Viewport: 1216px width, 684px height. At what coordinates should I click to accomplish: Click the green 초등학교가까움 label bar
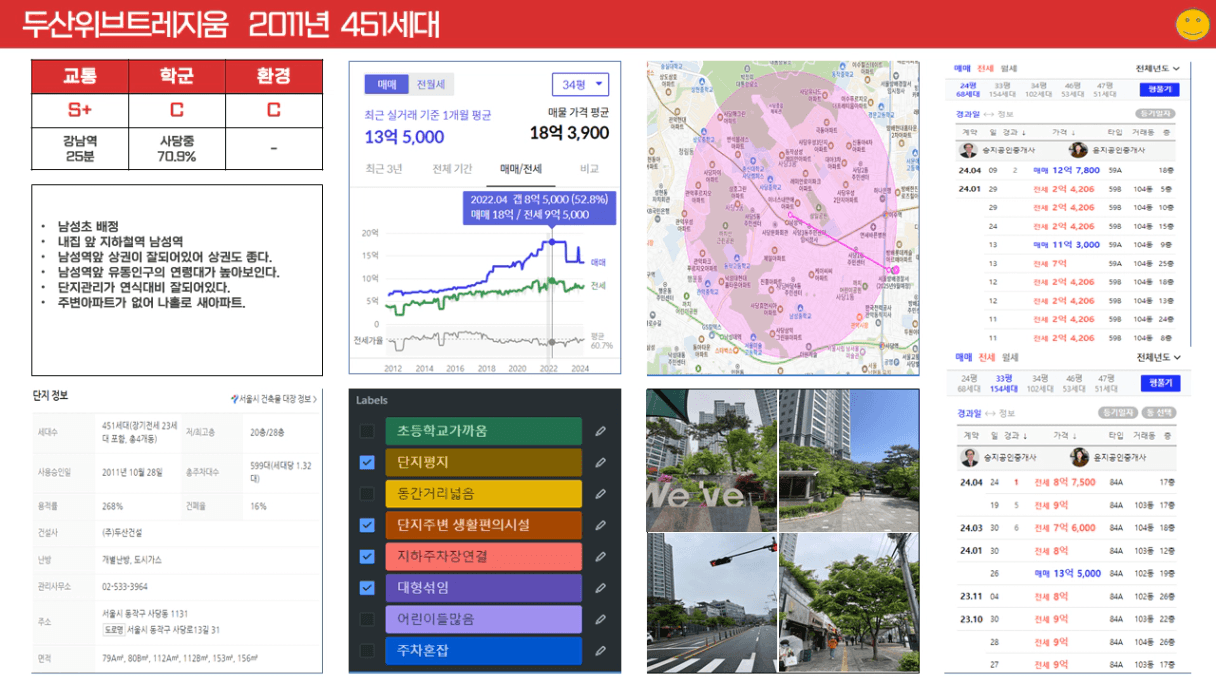point(483,431)
